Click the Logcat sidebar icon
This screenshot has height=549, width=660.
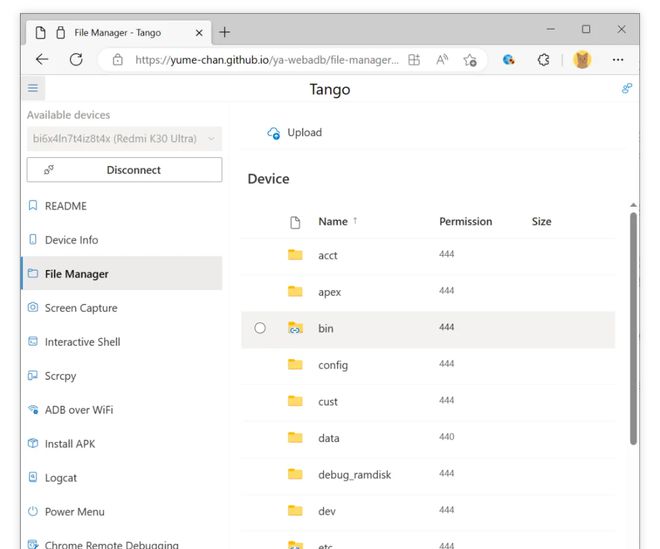33,478
